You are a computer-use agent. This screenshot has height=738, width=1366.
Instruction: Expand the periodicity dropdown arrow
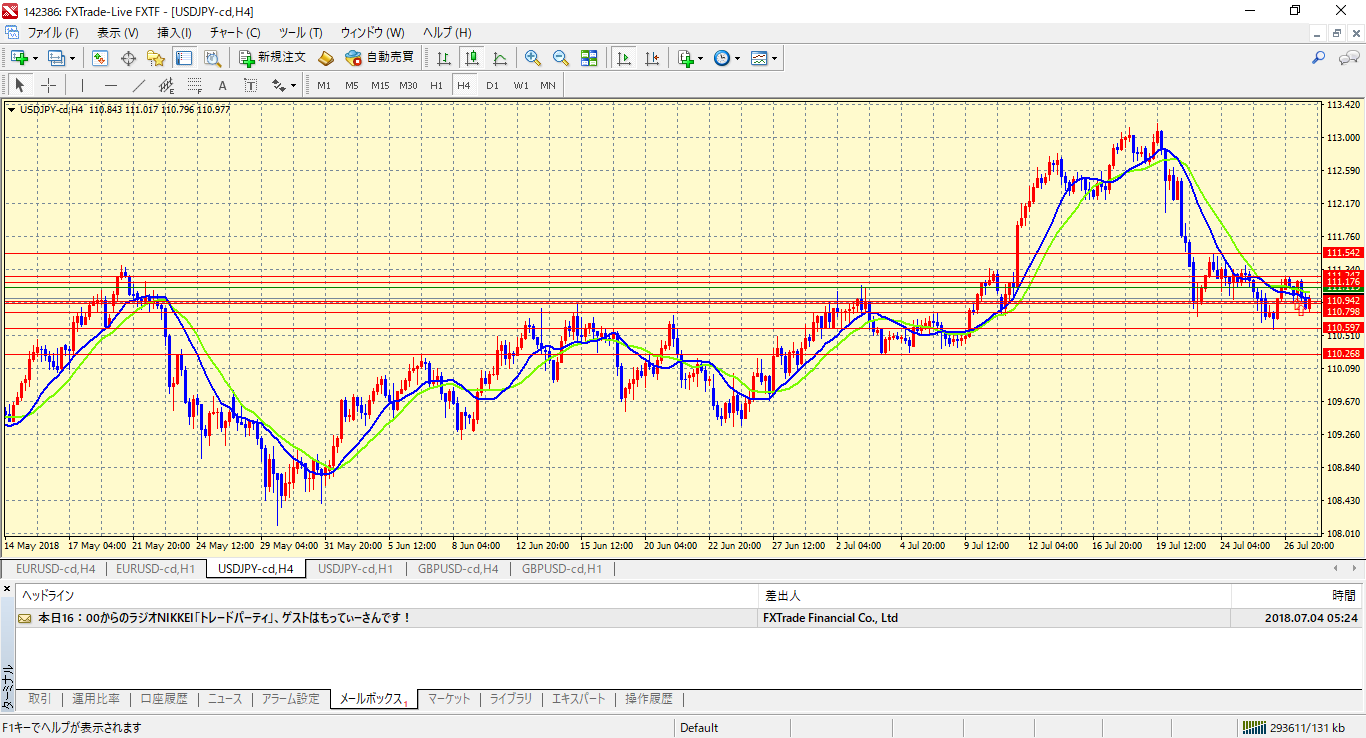(x=738, y=58)
